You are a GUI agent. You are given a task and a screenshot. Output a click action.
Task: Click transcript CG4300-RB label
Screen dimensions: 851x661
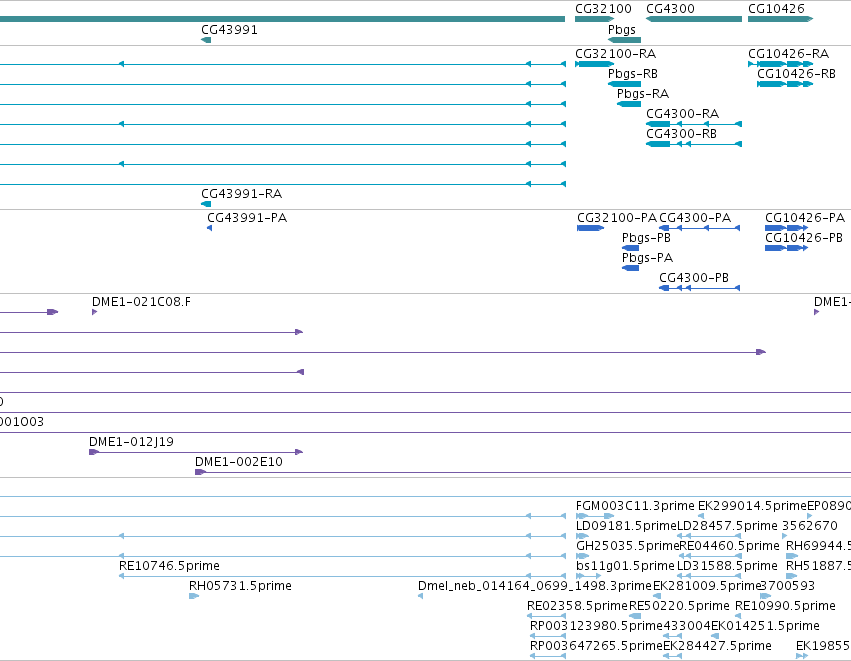pyautogui.click(x=681, y=134)
